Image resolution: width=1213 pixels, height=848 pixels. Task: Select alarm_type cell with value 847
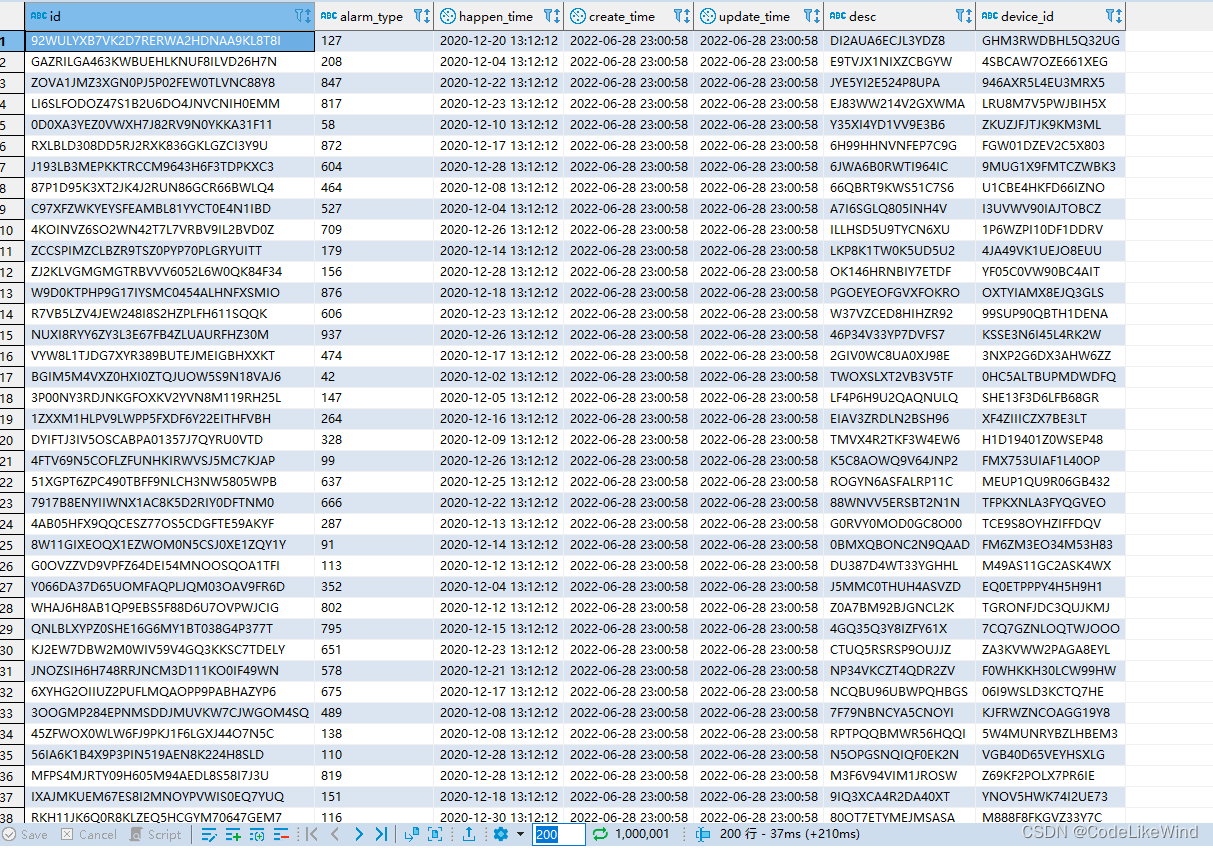coord(374,83)
